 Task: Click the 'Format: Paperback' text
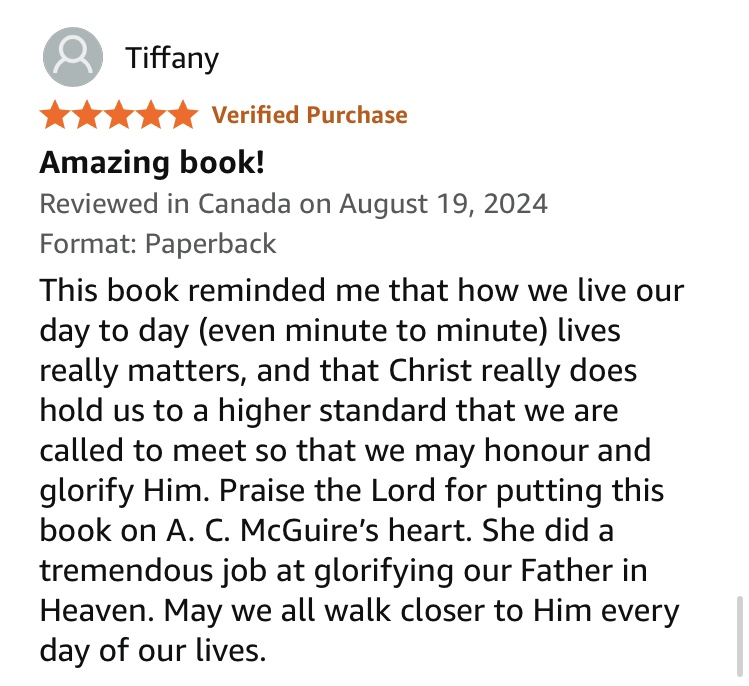(157, 243)
